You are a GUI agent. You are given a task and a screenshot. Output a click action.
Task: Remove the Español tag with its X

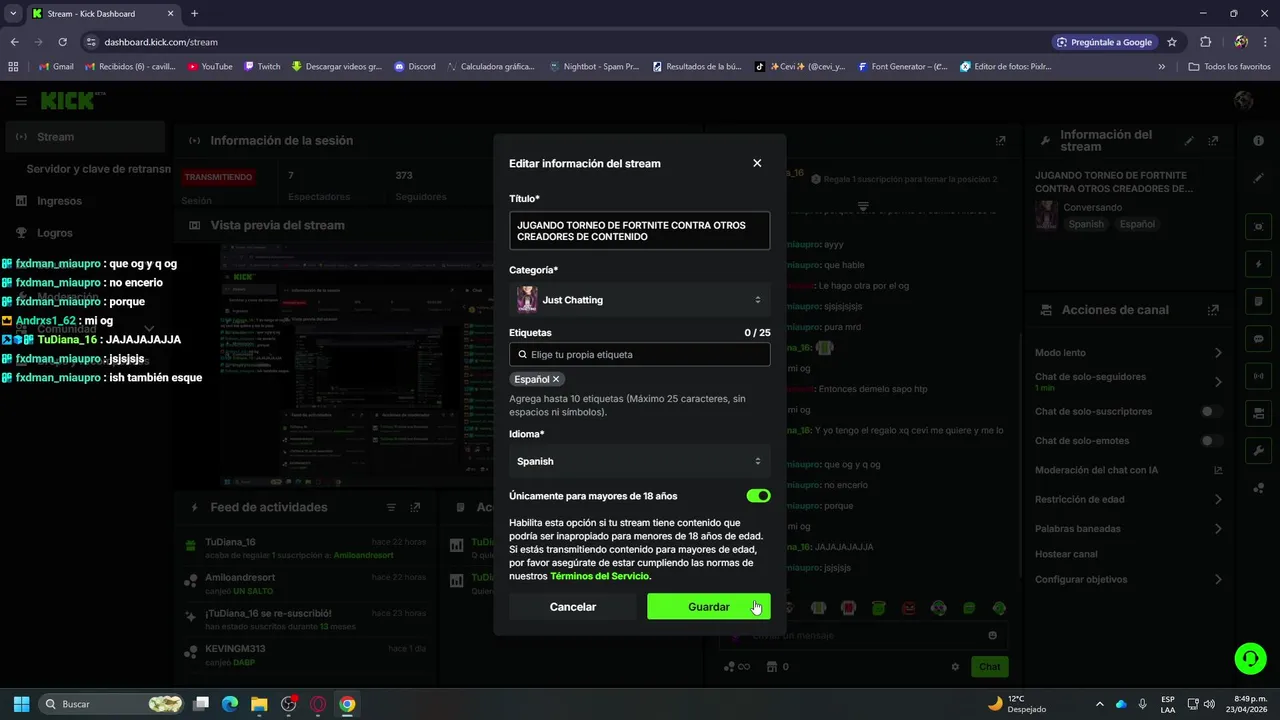tap(556, 379)
